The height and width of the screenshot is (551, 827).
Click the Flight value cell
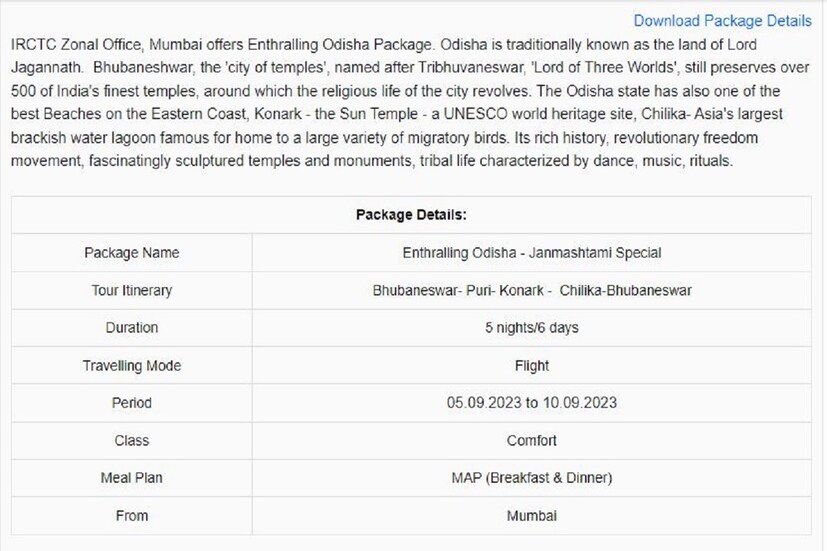point(531,366)
